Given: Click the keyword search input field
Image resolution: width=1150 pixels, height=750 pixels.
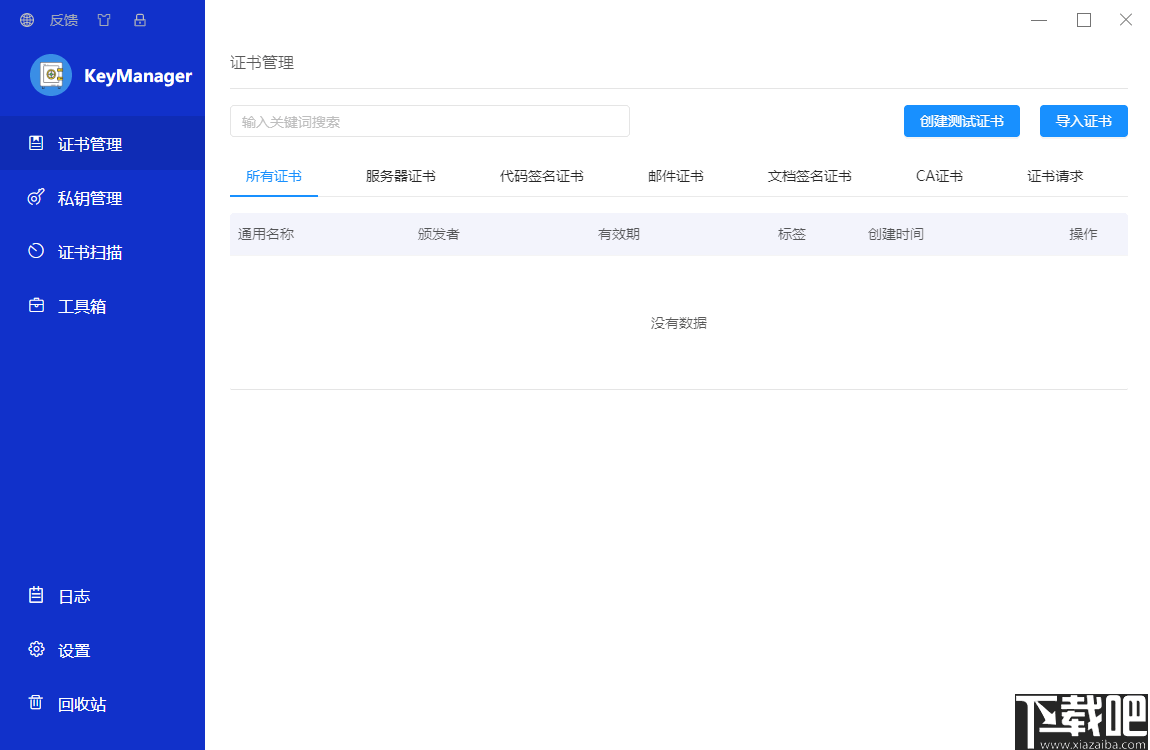Looking at the screenshot, I should [x=430, y=120].
